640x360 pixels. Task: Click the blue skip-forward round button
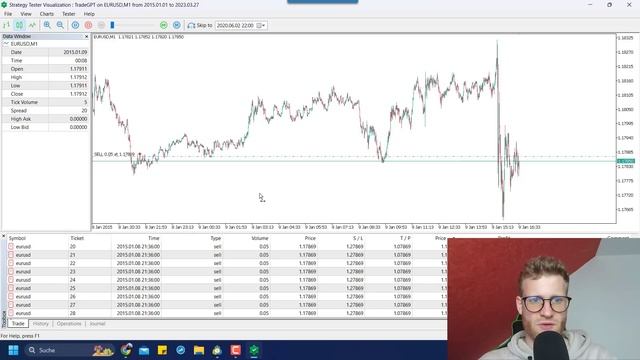point(177,25)
